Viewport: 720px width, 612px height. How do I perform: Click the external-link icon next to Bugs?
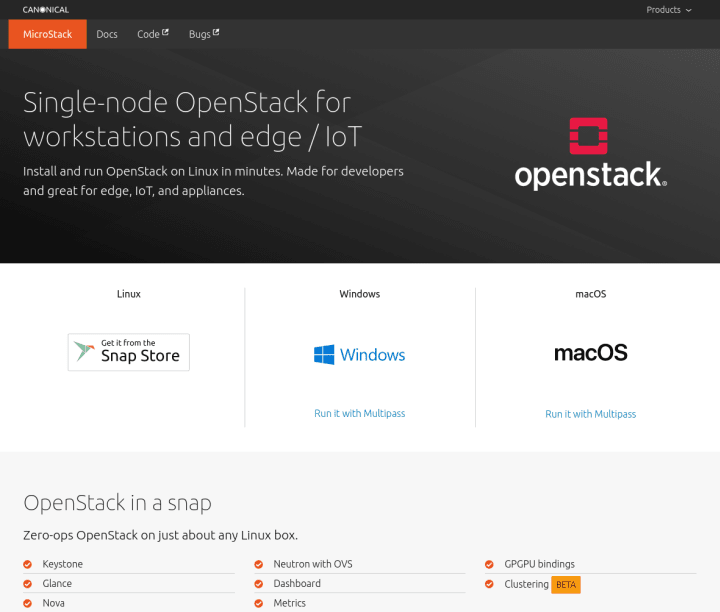[x=216, y=33]
